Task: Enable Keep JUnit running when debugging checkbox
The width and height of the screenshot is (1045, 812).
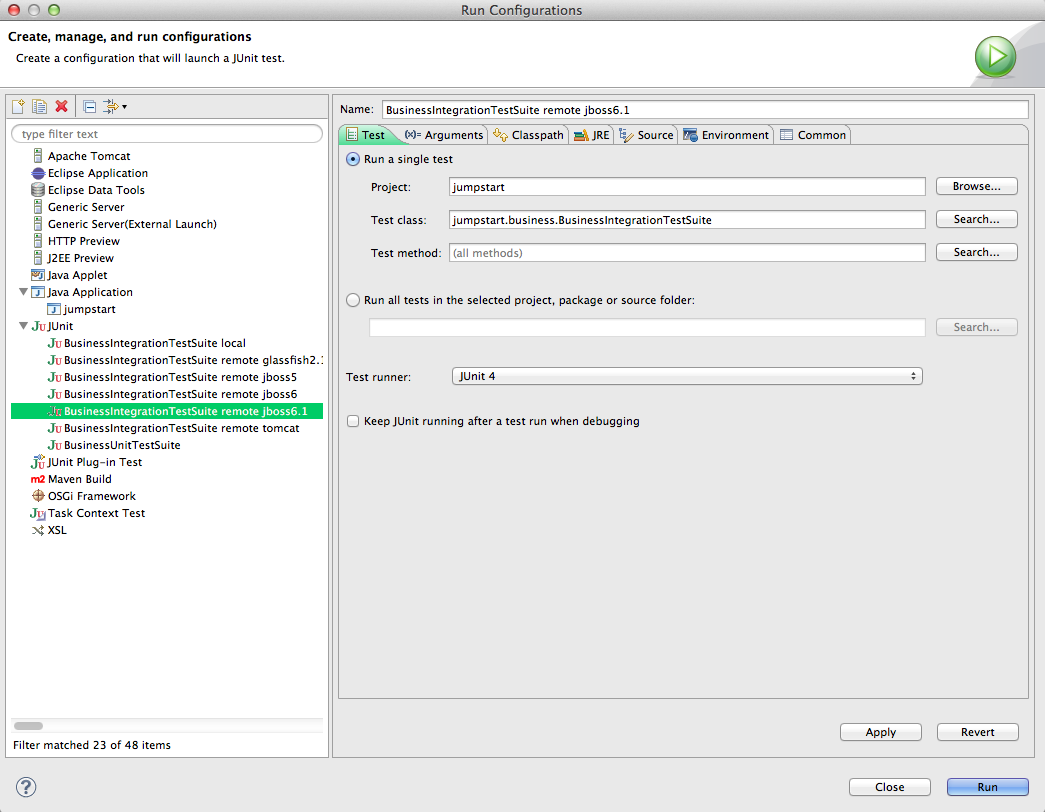Action: point(352,421)
